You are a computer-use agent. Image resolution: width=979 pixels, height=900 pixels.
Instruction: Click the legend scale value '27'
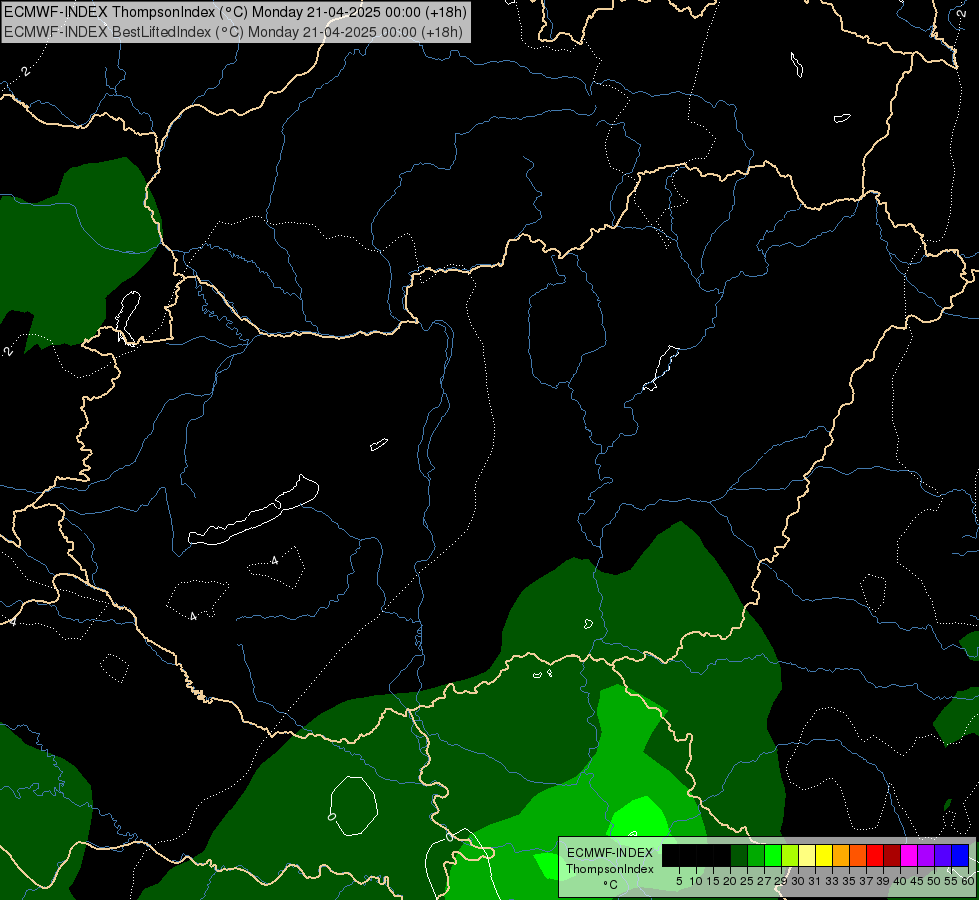coord(764,881)
